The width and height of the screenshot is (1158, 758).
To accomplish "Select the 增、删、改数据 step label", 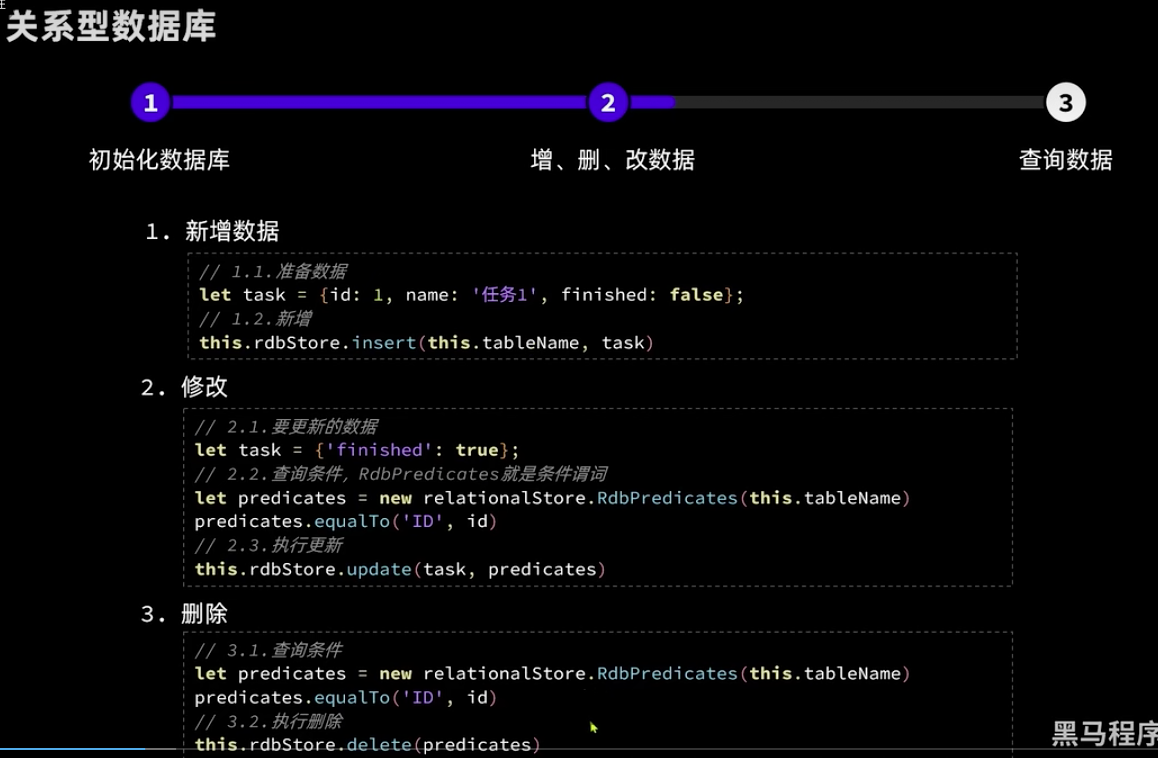I will point(612,160).
